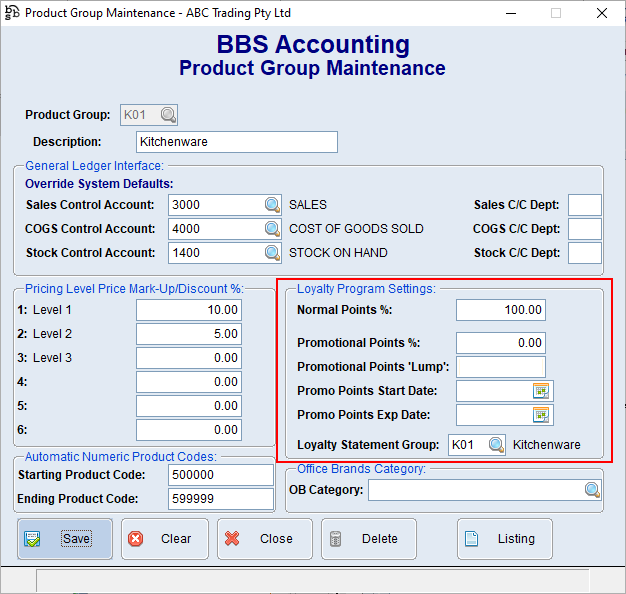Click the Stock Control Account lookup icon
Image resolution: width=626 pixels, height=594 pixels.
pyautogui.click(x=273, y=253)
